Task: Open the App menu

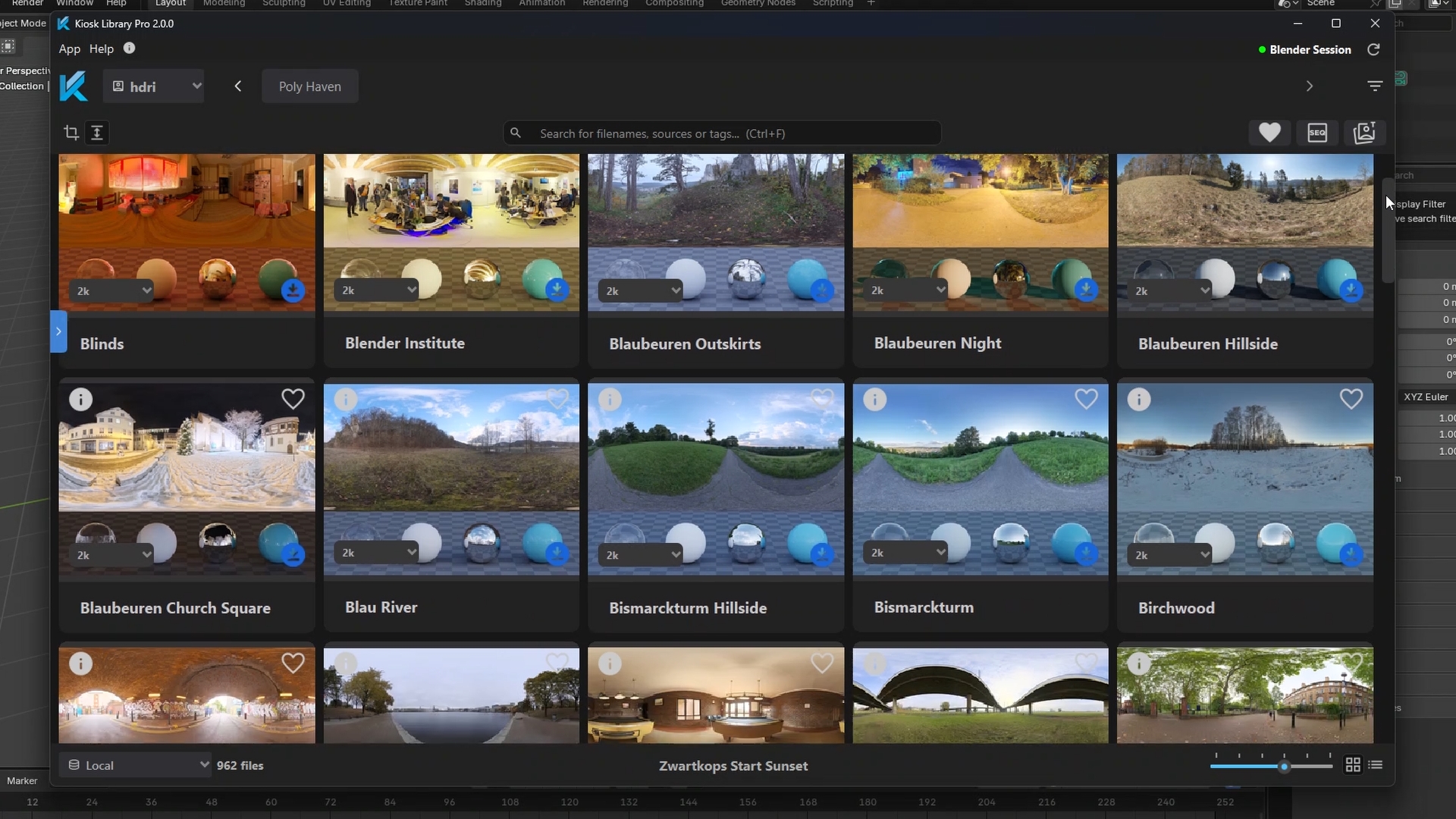Action: coord(69,49)
